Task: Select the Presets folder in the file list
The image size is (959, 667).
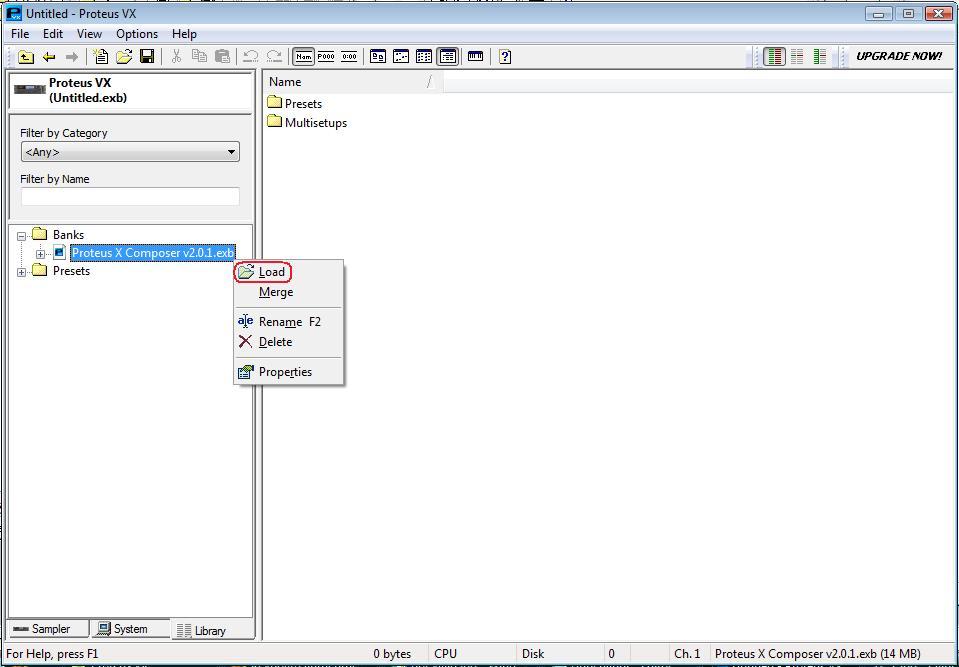Action: click(x=295, y=103)
